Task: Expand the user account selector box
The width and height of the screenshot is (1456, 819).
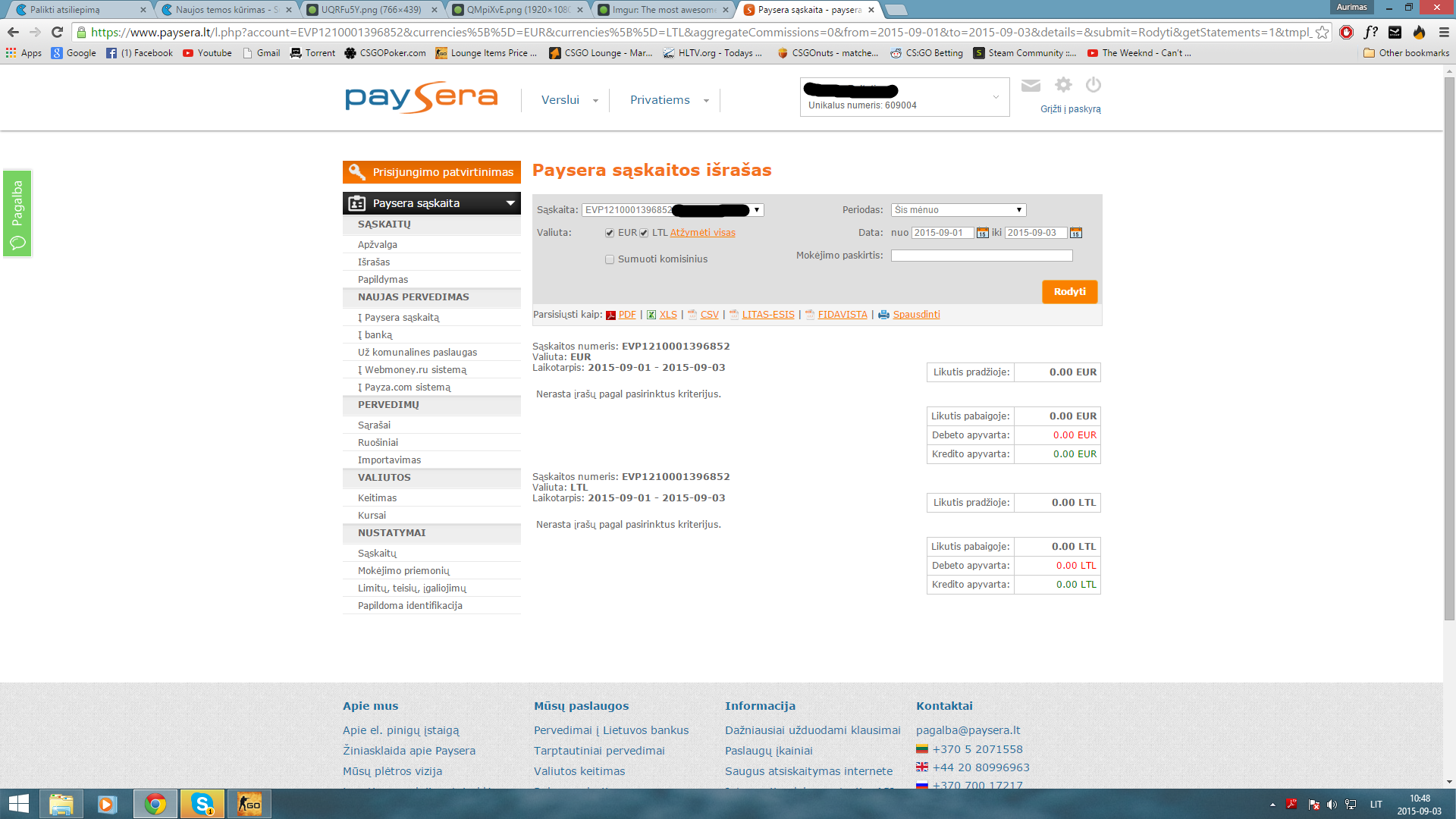Action: [905, 97]
